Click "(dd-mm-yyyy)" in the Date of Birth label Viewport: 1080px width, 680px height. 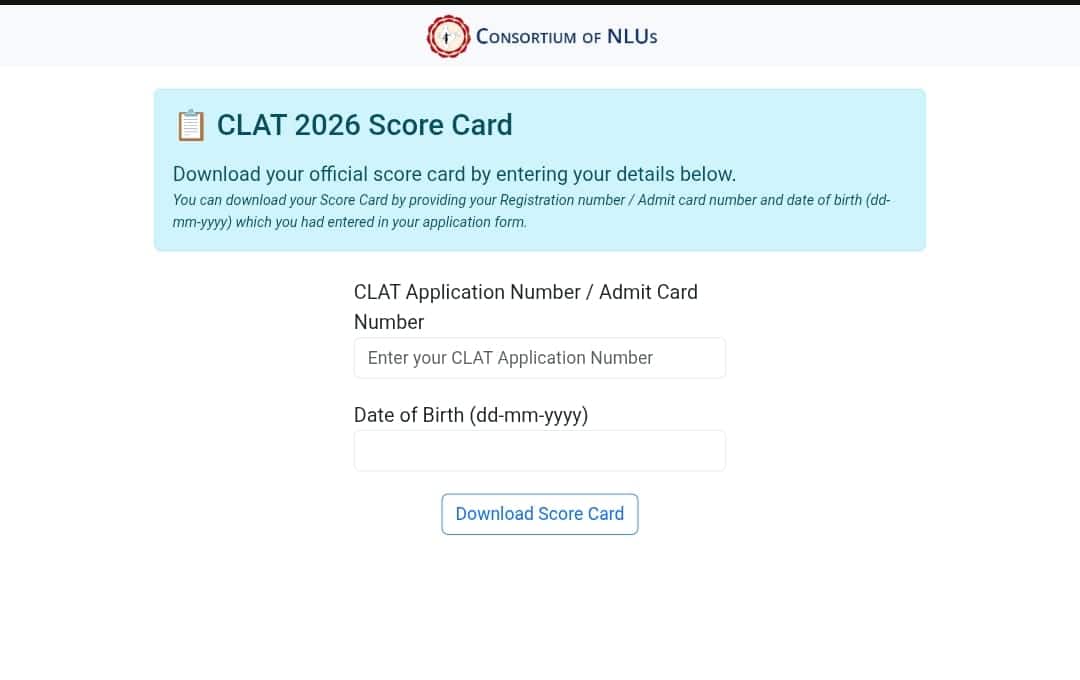coord(529,415)
